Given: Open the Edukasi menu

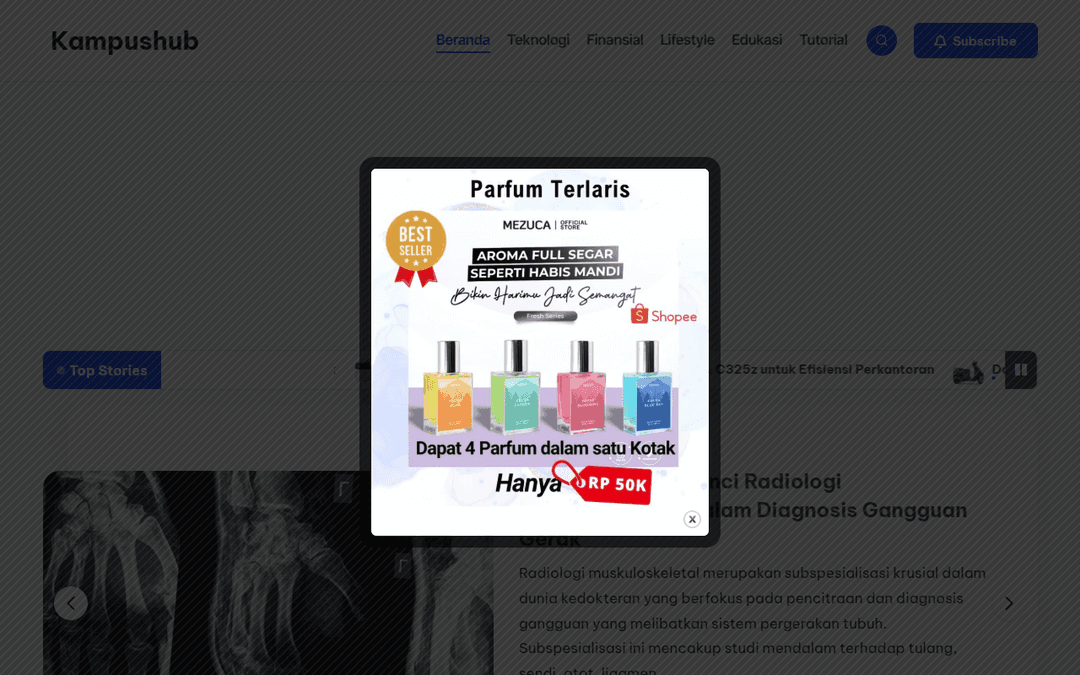Looking at the screenshot, I should [x=756, y=40].
